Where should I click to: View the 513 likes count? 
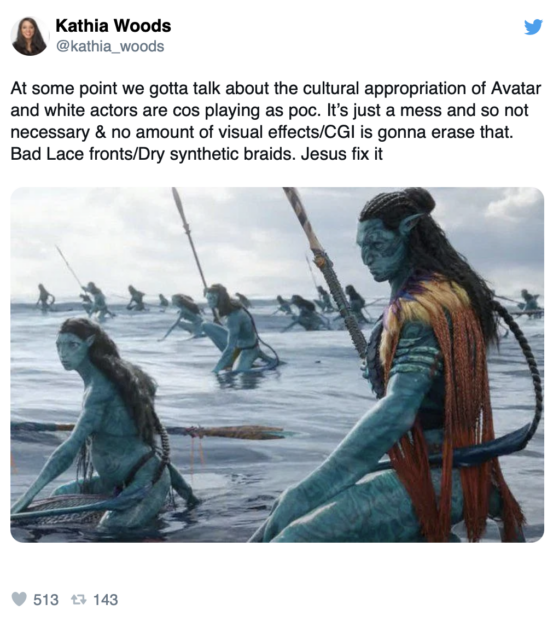[x=46, y=600]
